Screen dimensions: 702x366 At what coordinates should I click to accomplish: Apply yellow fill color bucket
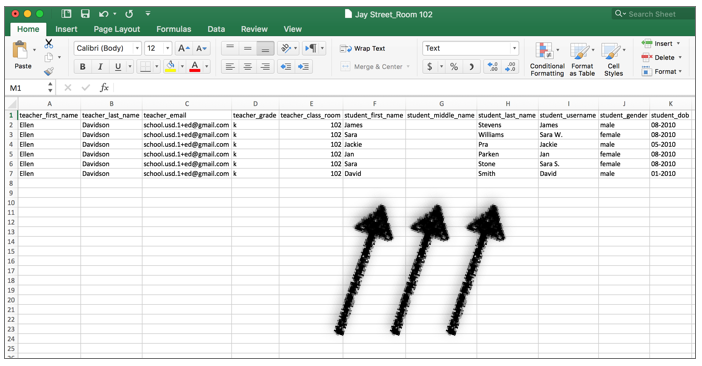click(171, 67)
